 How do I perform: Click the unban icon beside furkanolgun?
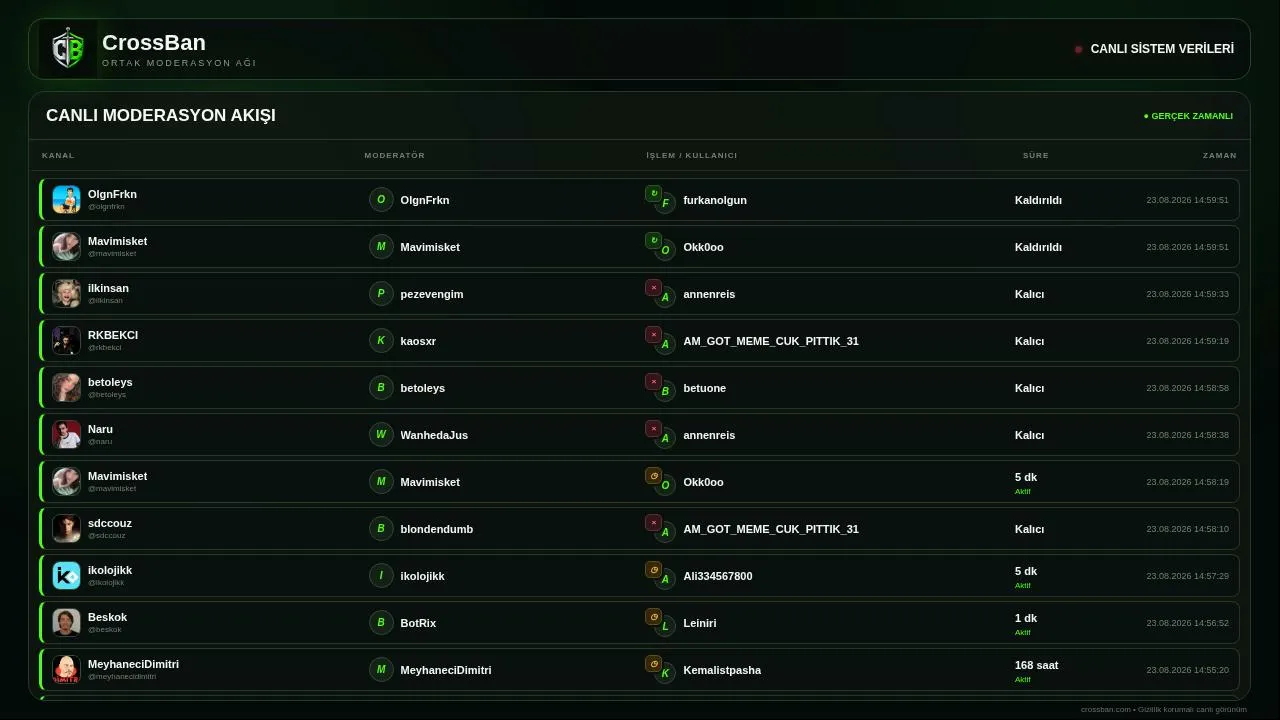click(x=653, y=193)
